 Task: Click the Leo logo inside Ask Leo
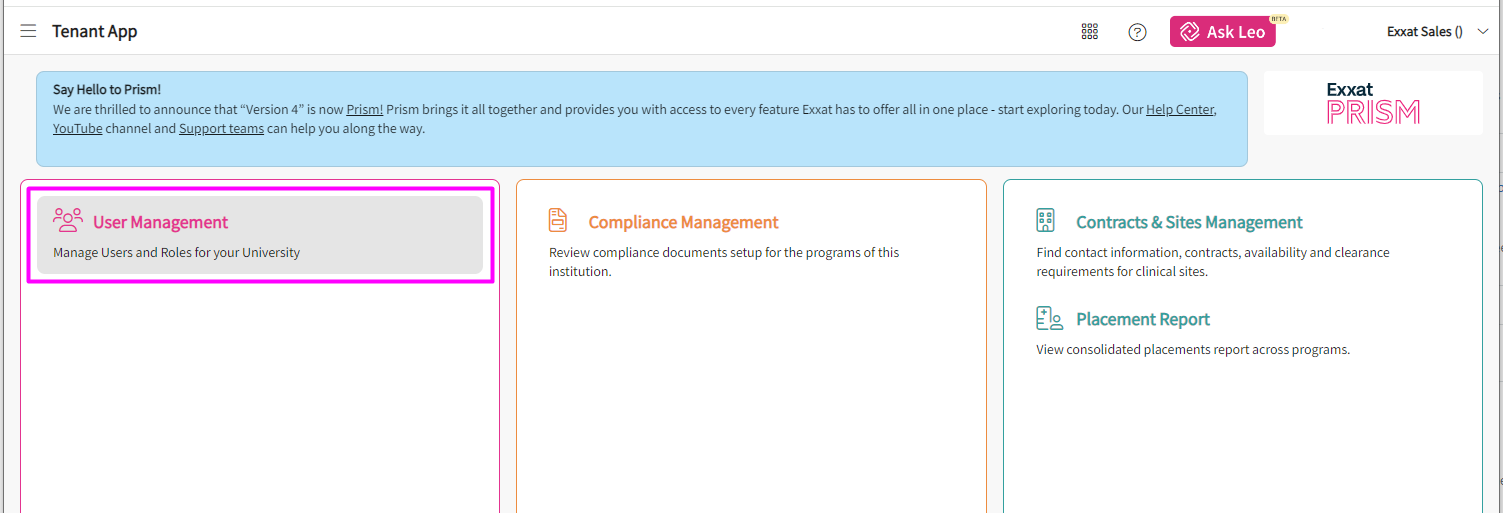point(1190,32)
